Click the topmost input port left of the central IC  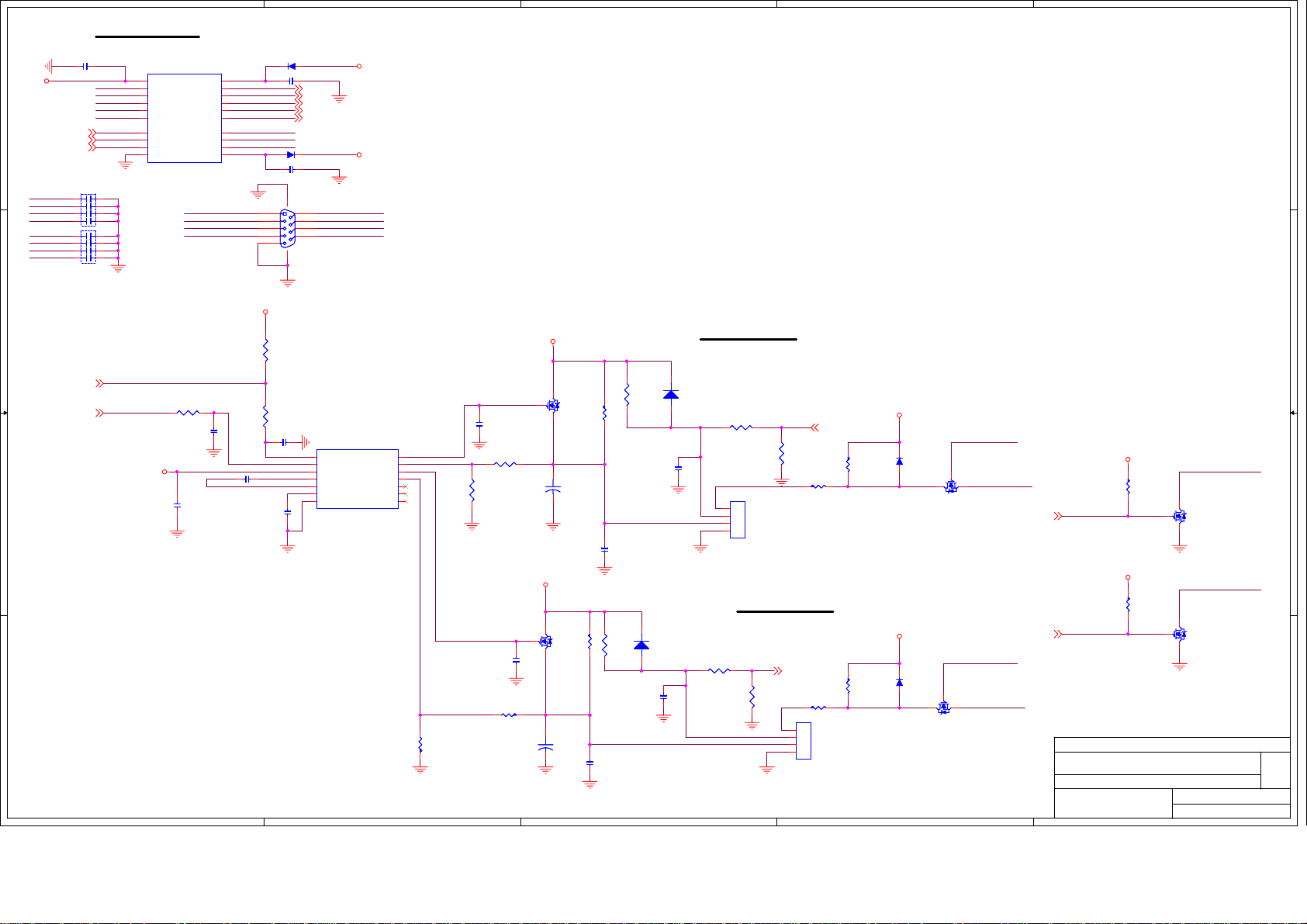pyautogui.click(x=99, y=383)
